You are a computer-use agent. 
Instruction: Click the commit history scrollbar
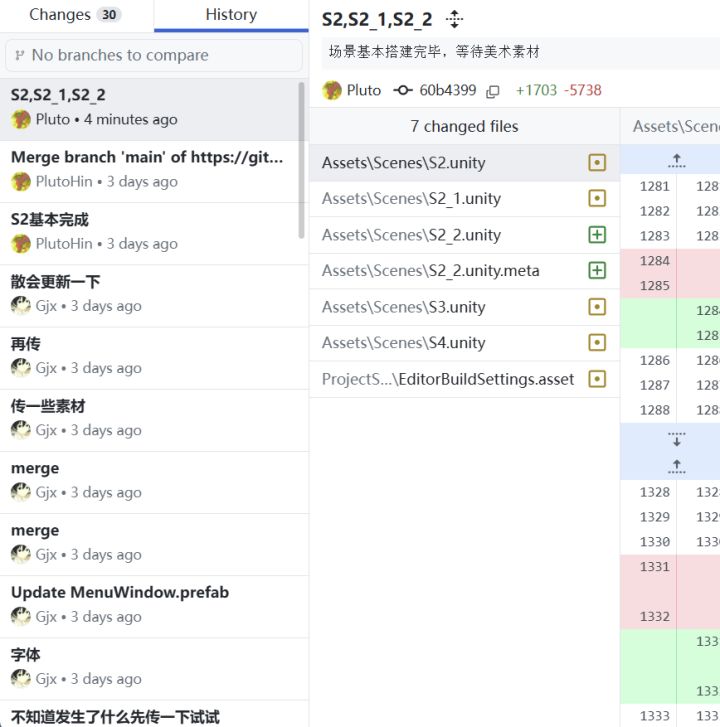coord(302,160)
